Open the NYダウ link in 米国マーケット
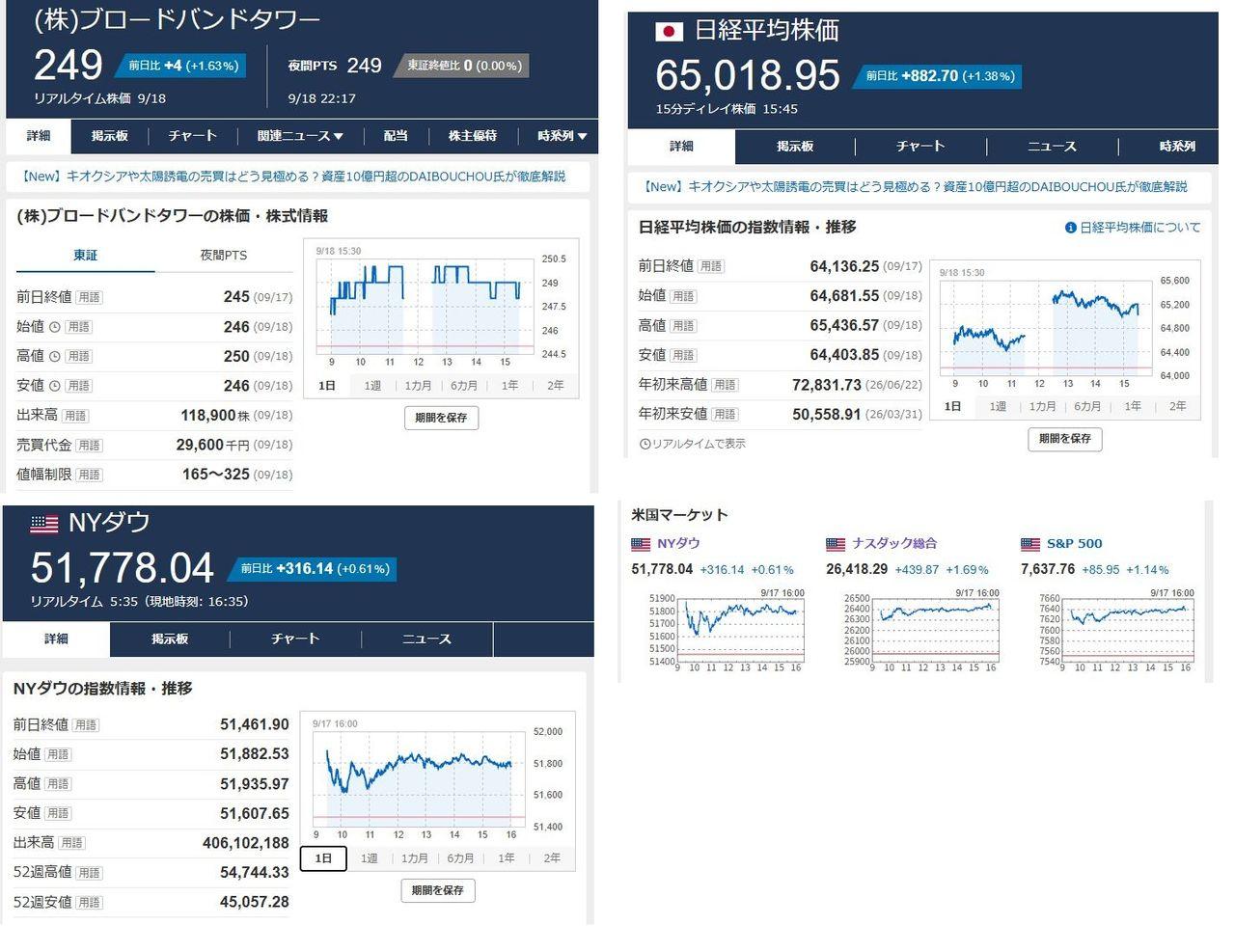The width and height of the screenshot is (1235, 952). [678, 544]
